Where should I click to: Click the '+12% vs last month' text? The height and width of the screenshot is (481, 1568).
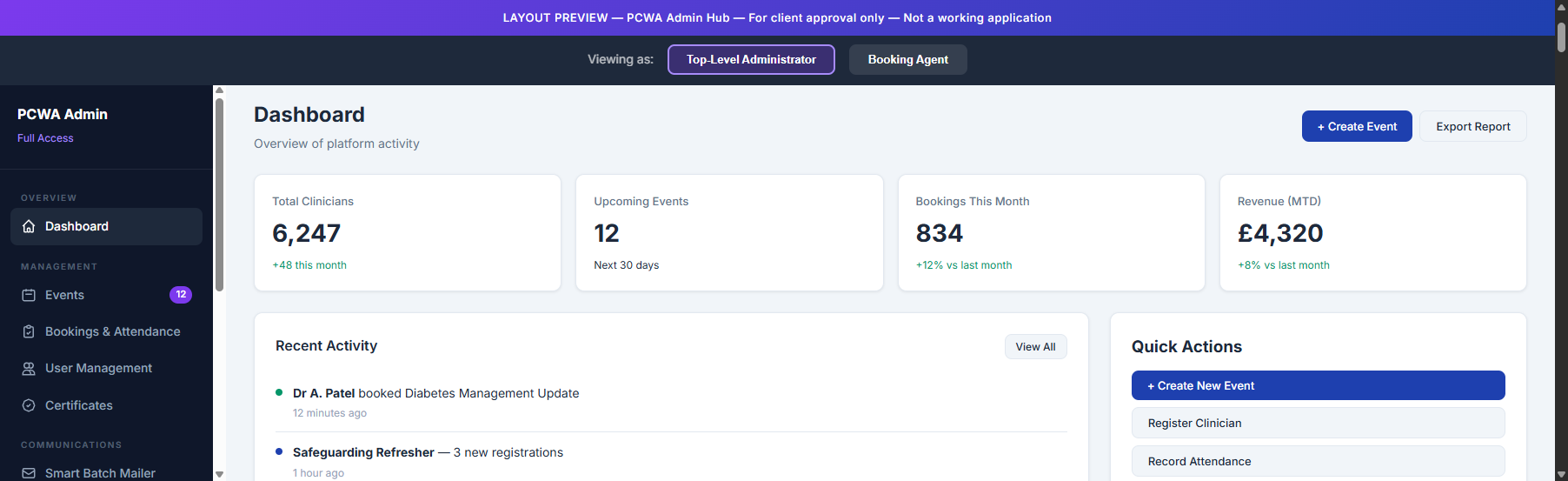(x=963, y=265)
